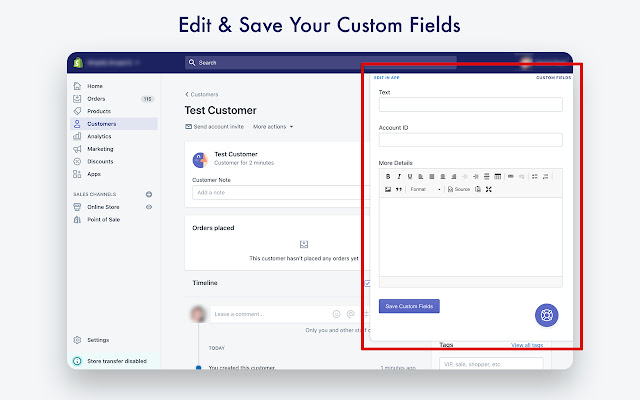Viewport: 640px width, 400px height.
Task: Click the Account ID input field
Action: 470,140
